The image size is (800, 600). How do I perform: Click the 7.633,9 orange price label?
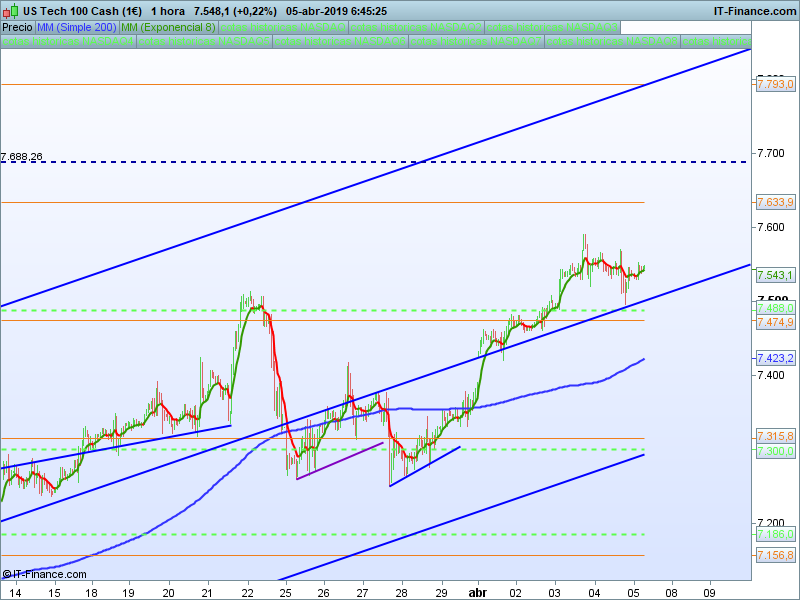point(775,203)
